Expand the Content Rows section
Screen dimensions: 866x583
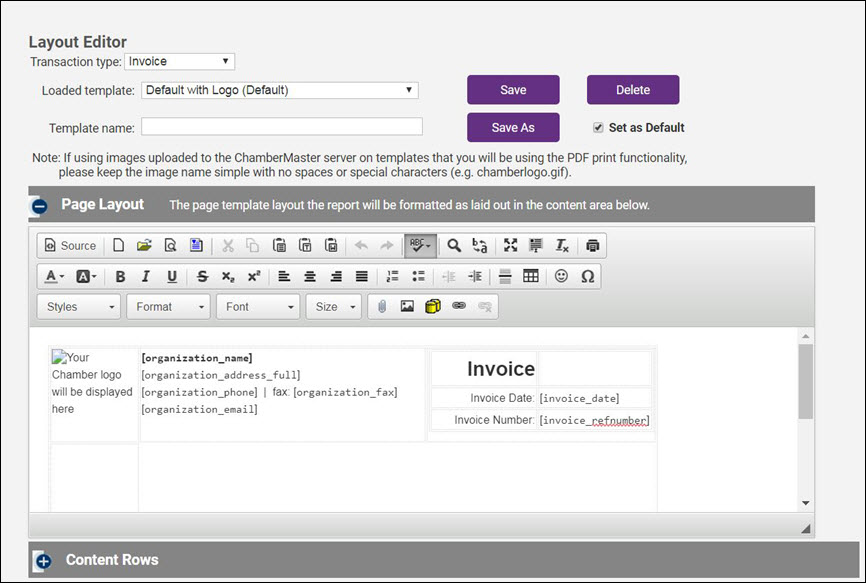(x=42, y=561)
